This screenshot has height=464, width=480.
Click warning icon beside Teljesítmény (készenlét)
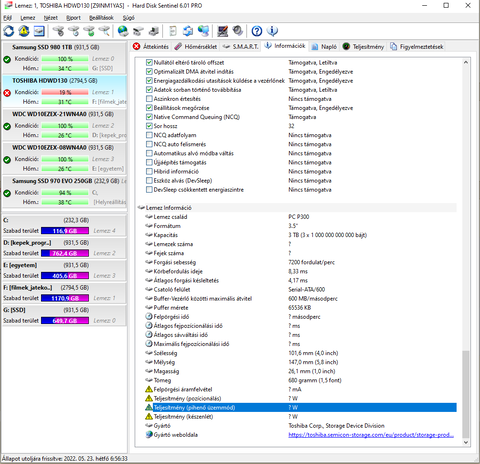click(x=149, y=416)
